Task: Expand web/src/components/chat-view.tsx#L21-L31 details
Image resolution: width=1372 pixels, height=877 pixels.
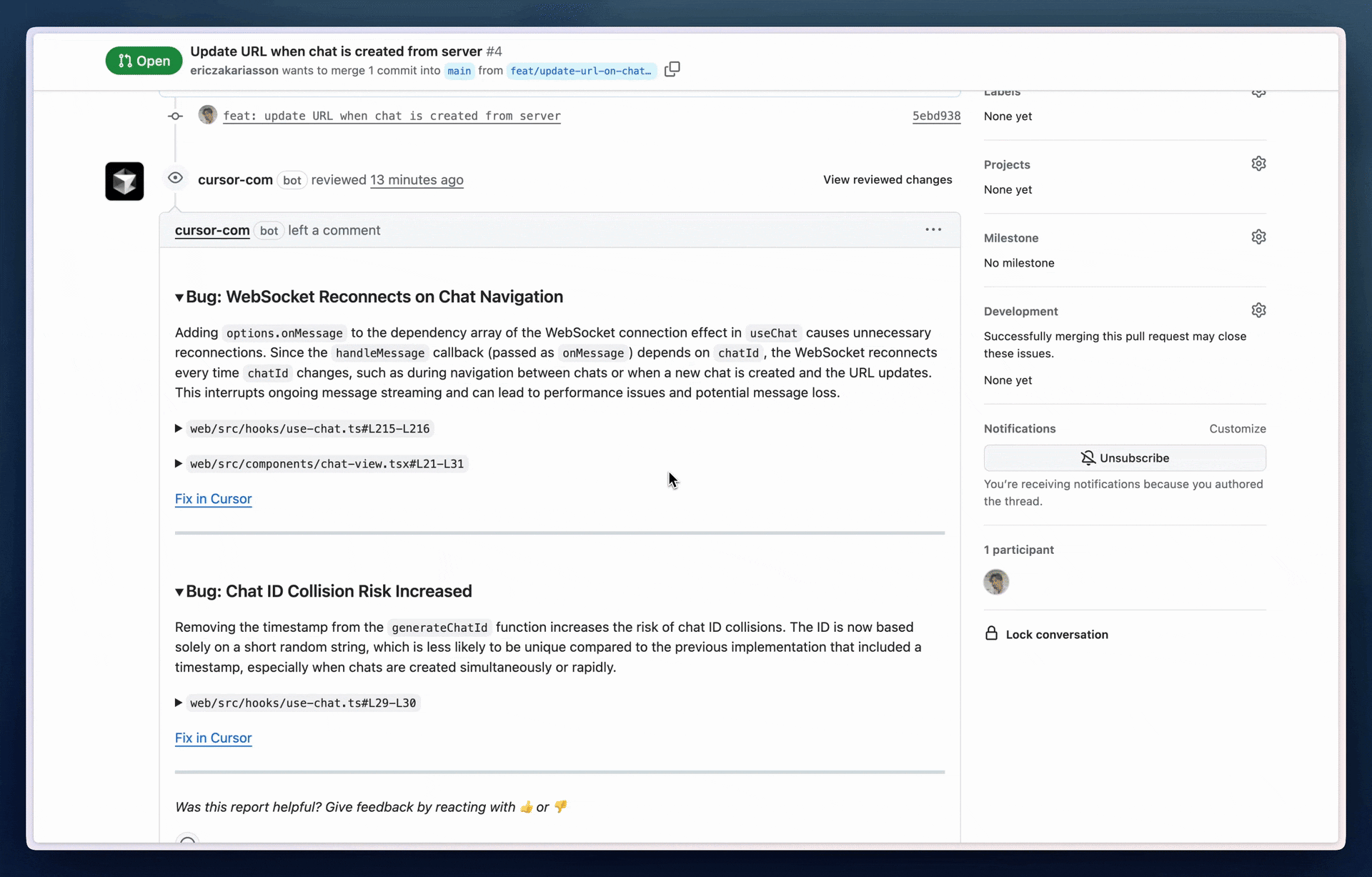Action: pos(179,463)
